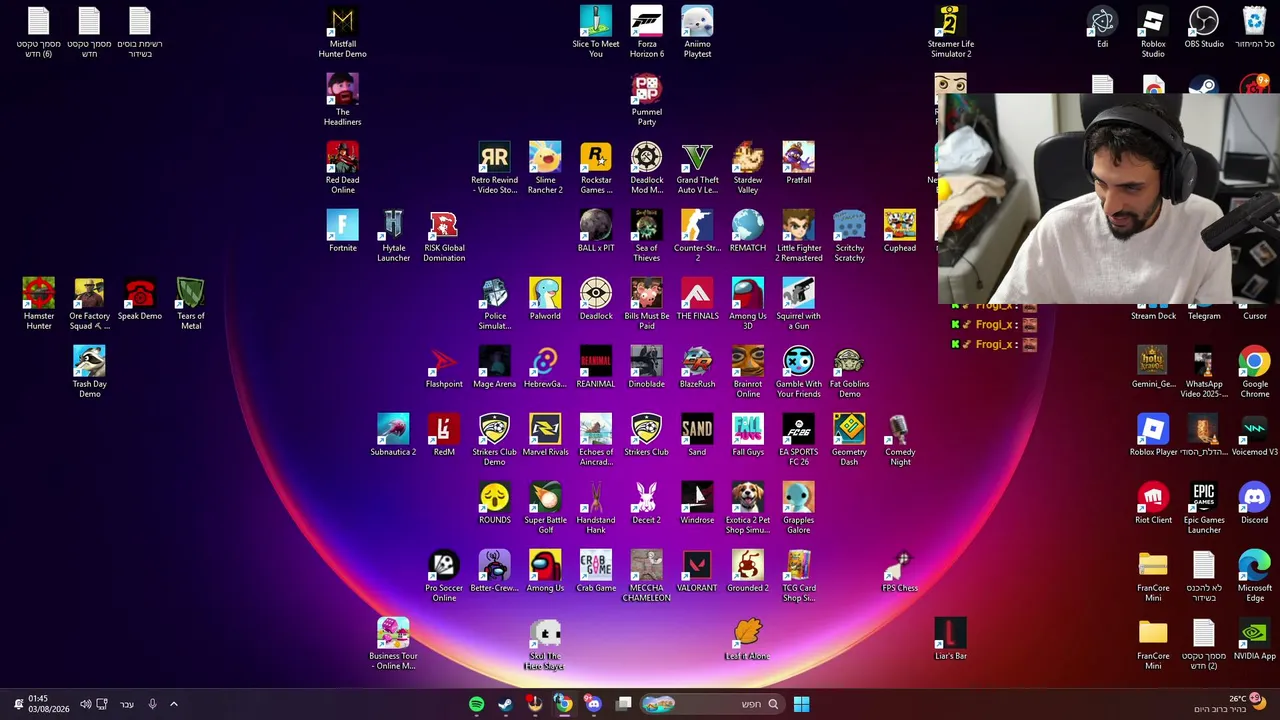Open the Geometry Dash shortcut

[849, 441]
